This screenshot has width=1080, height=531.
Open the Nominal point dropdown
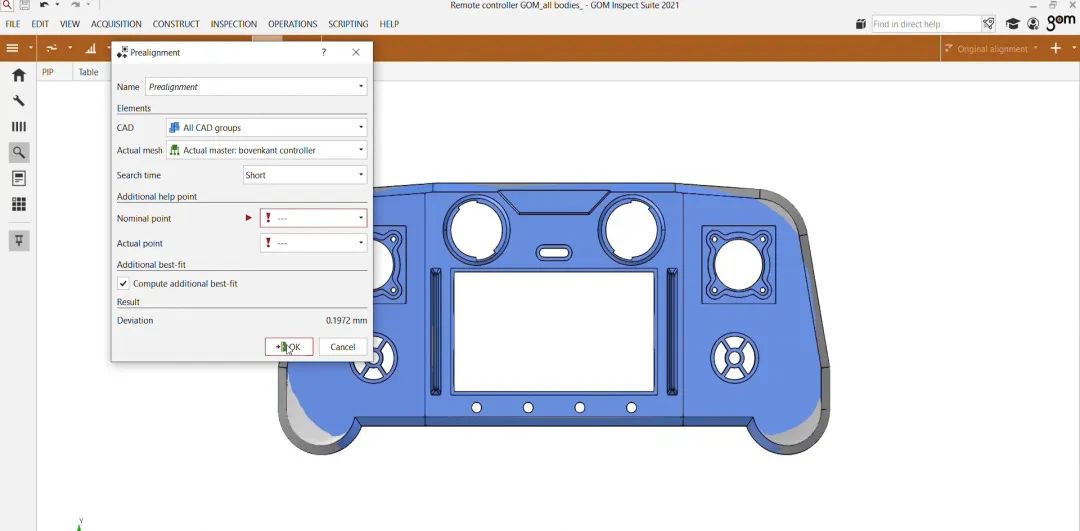click(313, 218)
